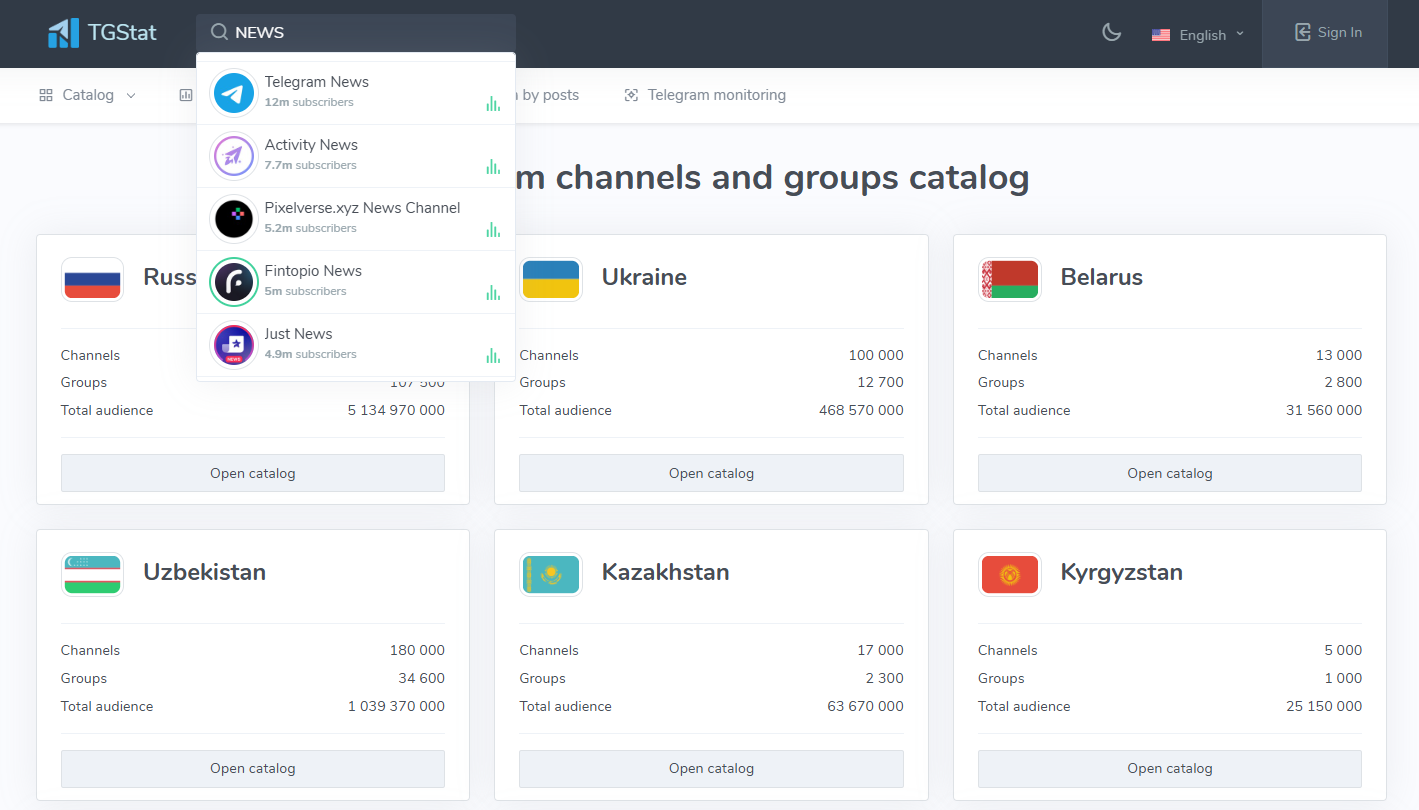Click the Sign In button
Image resolution: width=1419 pixels, height=810 pixels.
click(x=1327, y=33)
